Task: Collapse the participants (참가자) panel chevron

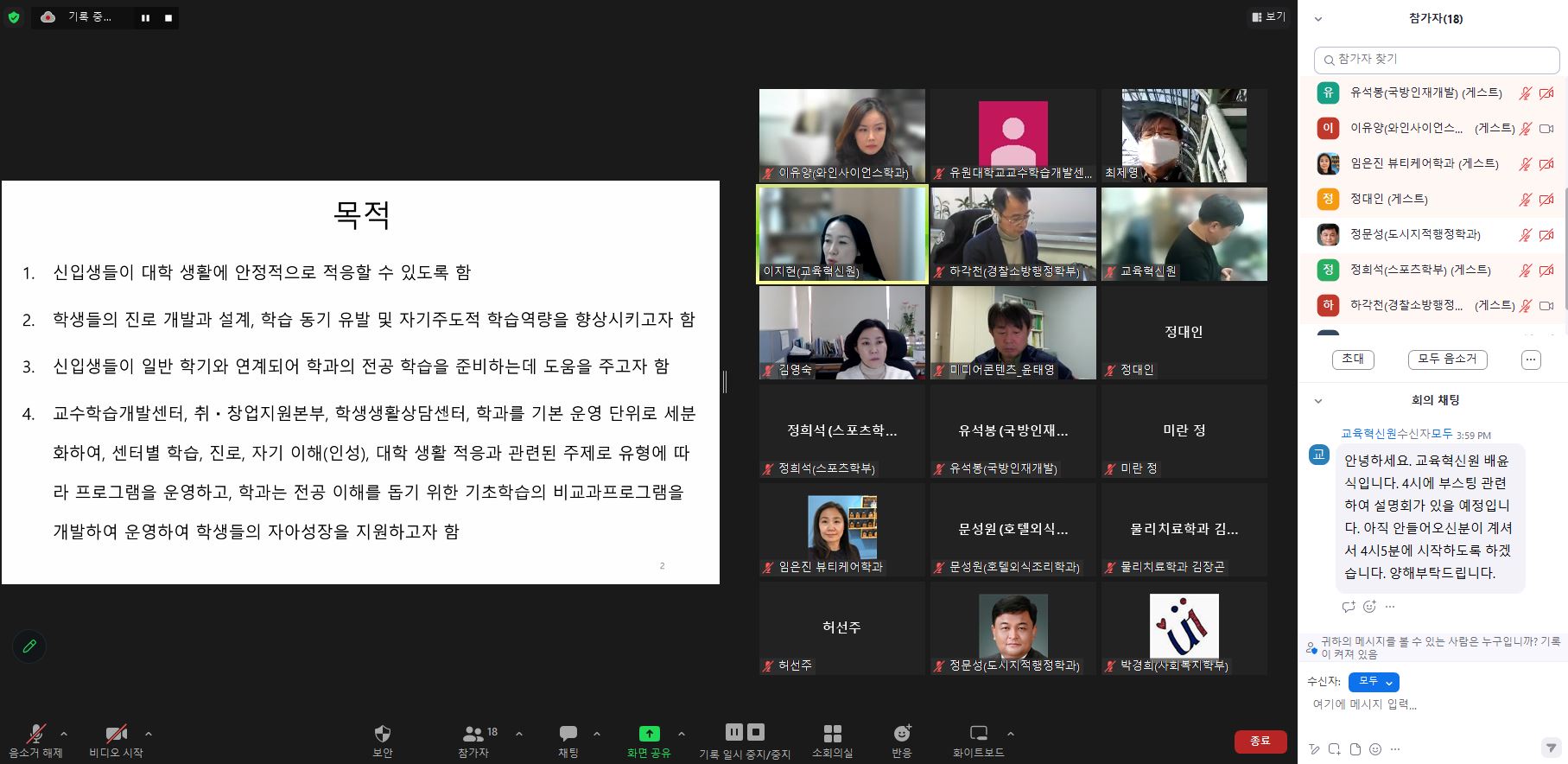Action: point(1318,19)
